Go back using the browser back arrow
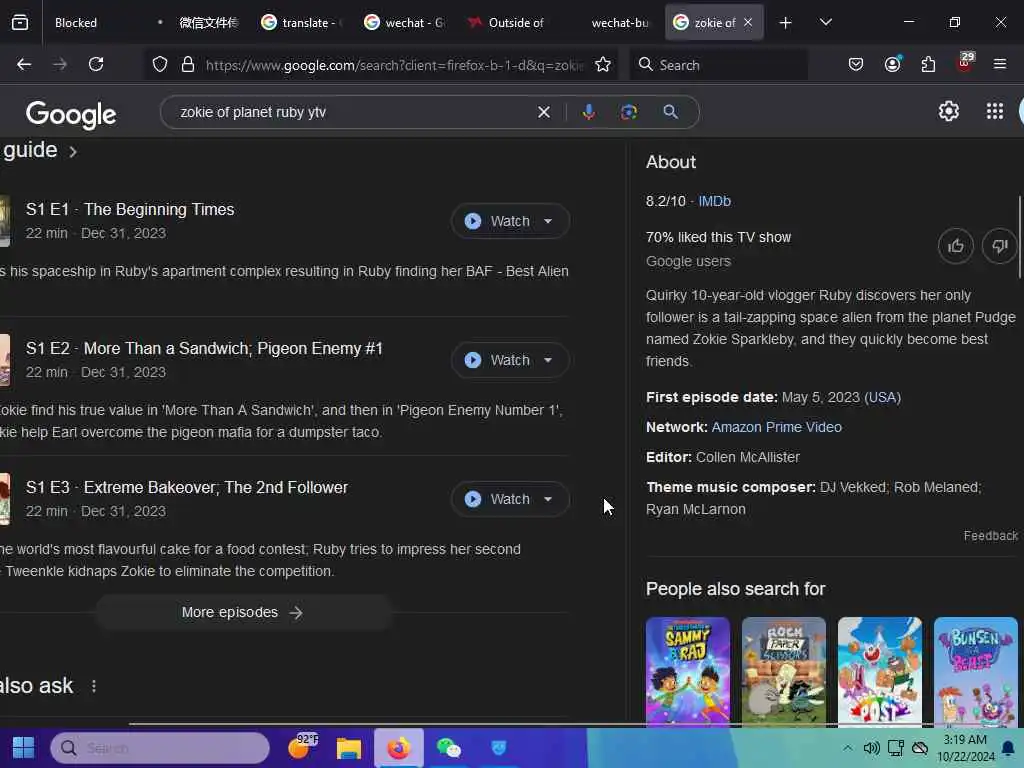The width and height of the screenshot is (1024, 768). pyautogui.click(x=24, y=64)
